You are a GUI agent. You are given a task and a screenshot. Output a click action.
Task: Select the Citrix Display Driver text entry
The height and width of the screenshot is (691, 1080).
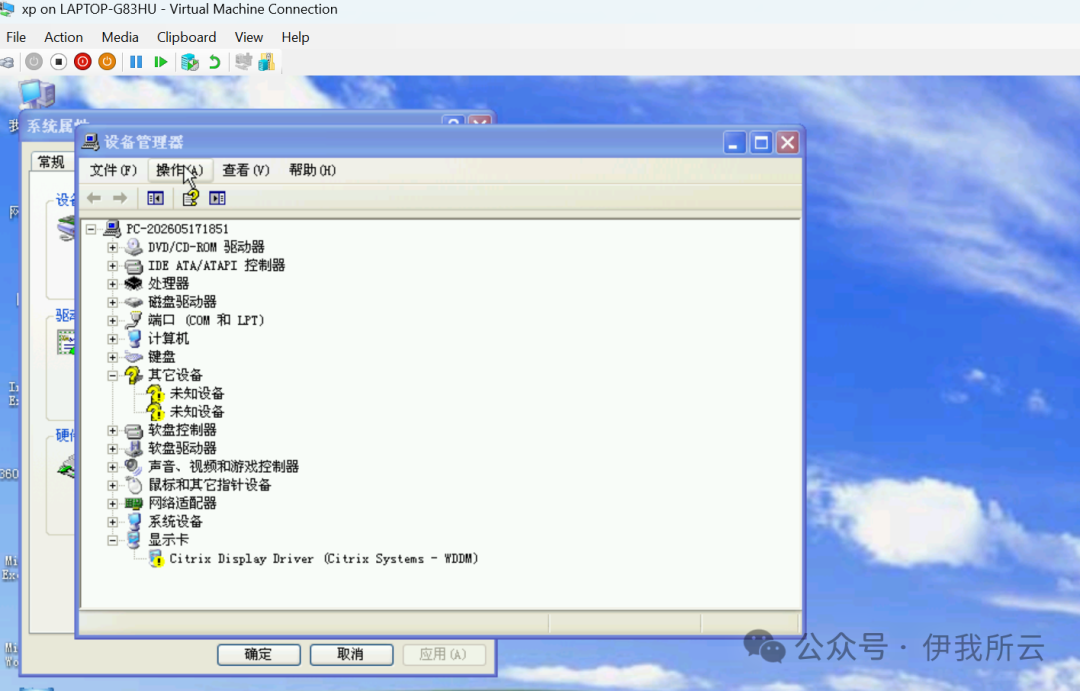[x=324, y=559]
